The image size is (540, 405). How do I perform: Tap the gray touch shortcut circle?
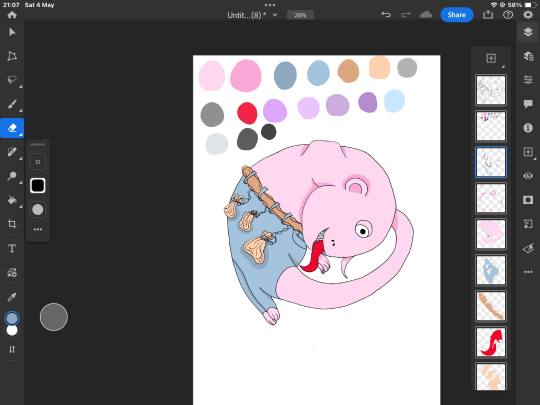[x=54, y=317]
